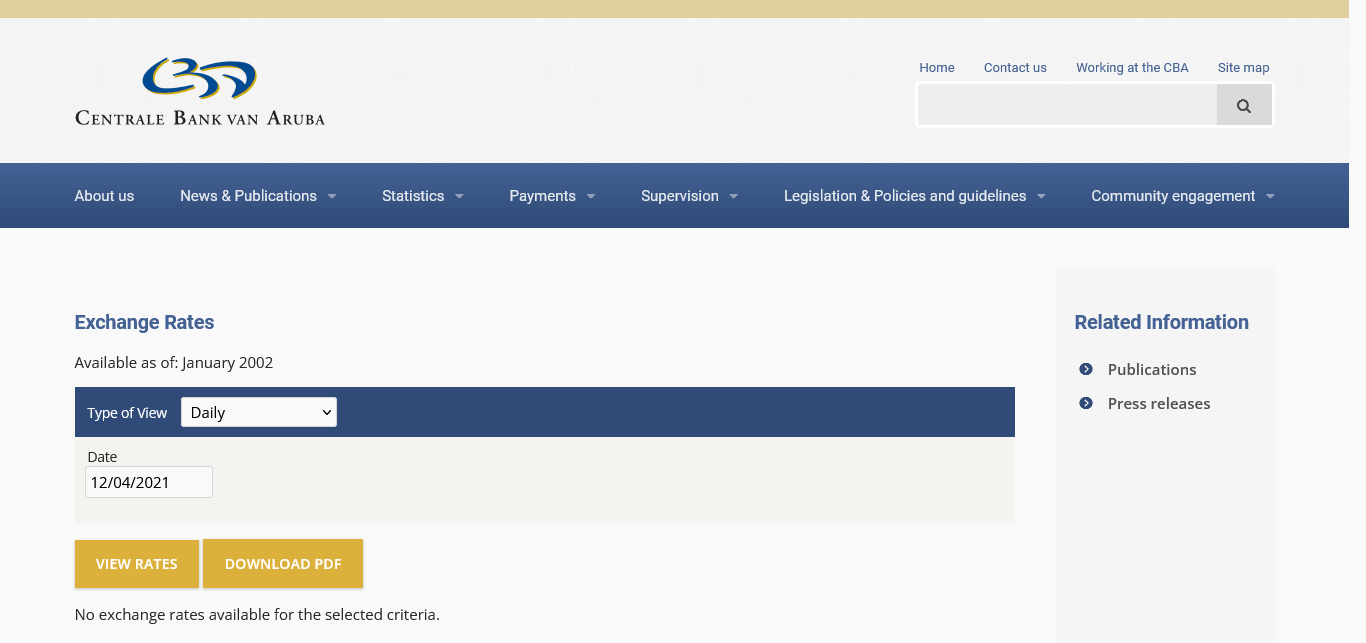Expand the Payments menu
Viewport: 1366px width, 643px height.
coord(551,196)
